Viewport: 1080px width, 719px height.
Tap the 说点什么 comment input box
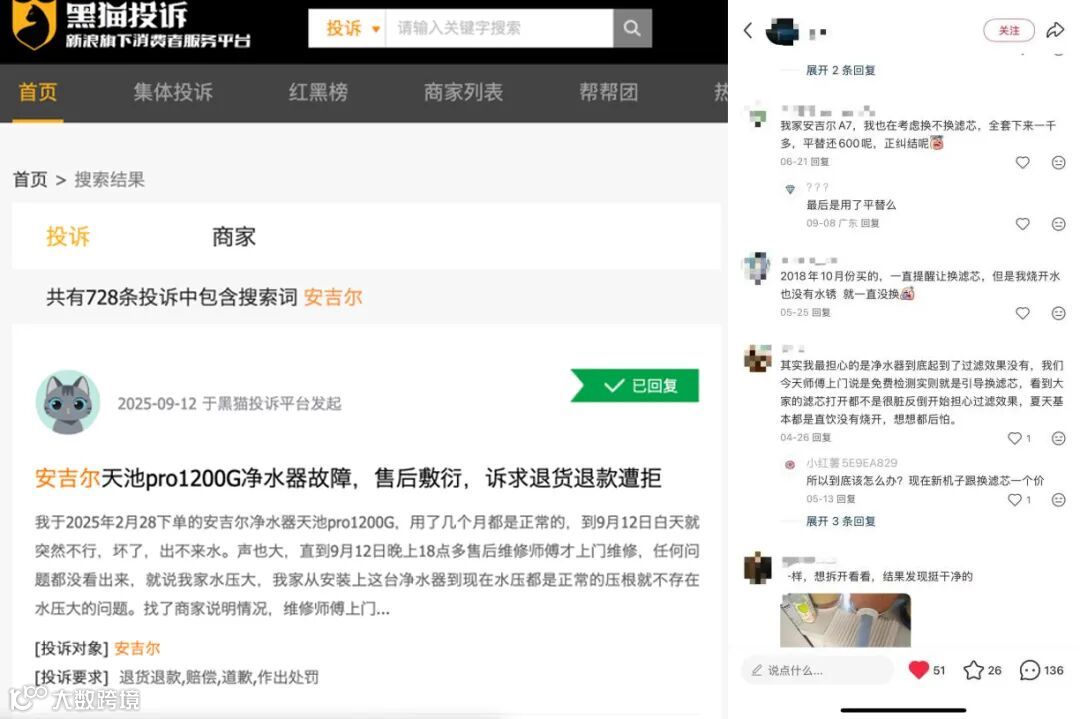(x=818, y=669)
